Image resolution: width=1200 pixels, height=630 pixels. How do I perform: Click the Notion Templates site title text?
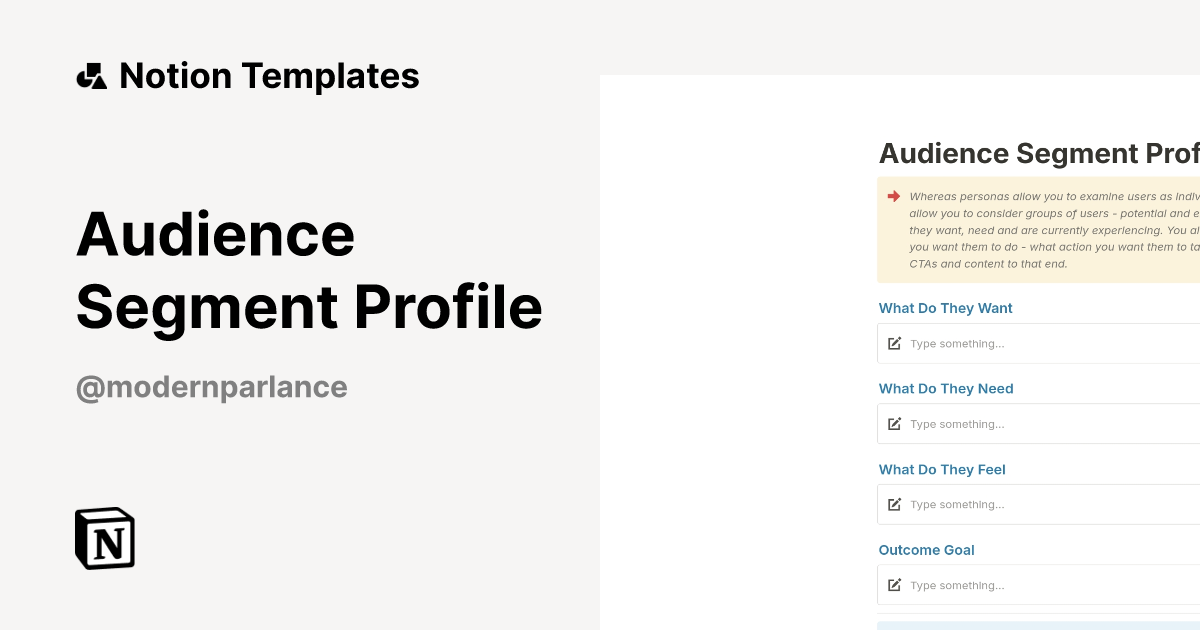tap(269, 75)
